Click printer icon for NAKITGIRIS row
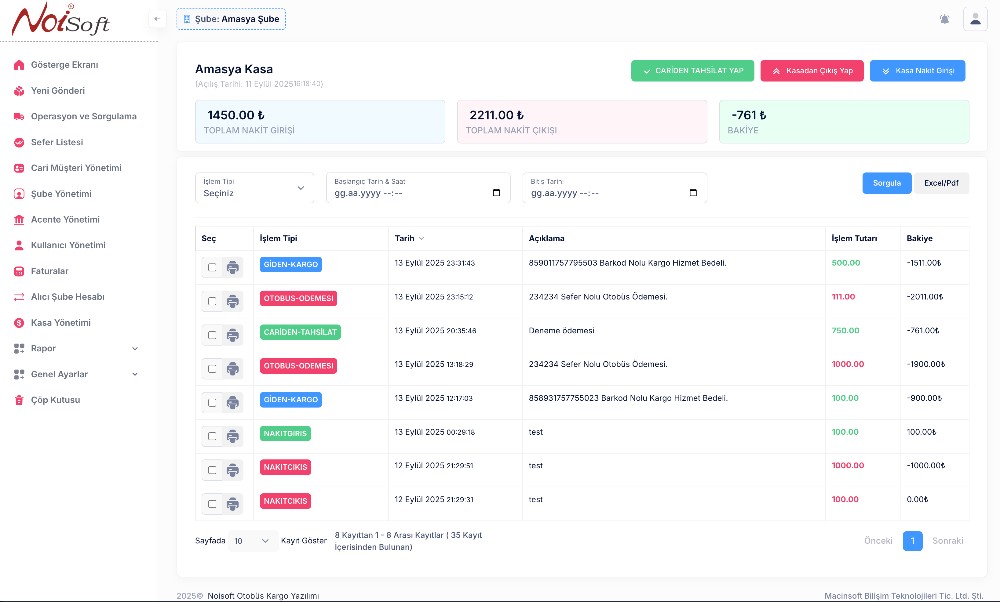This screenshot has height=602, width=1000. 233,436
